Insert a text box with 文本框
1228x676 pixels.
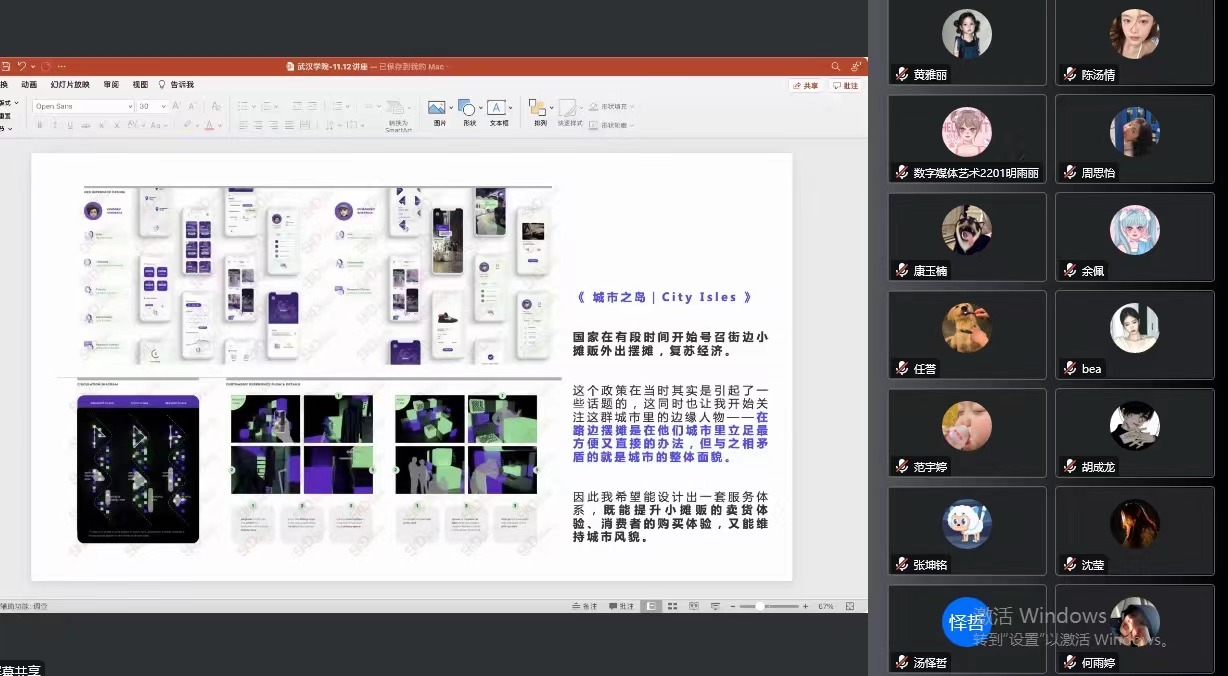click(x=497, y=108)
